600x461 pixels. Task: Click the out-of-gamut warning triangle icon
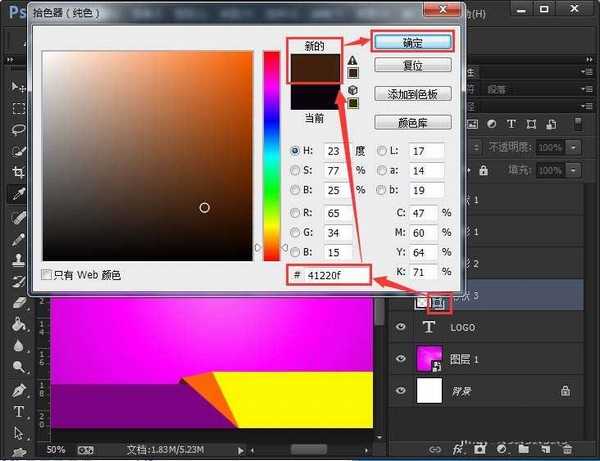point(352,59)
